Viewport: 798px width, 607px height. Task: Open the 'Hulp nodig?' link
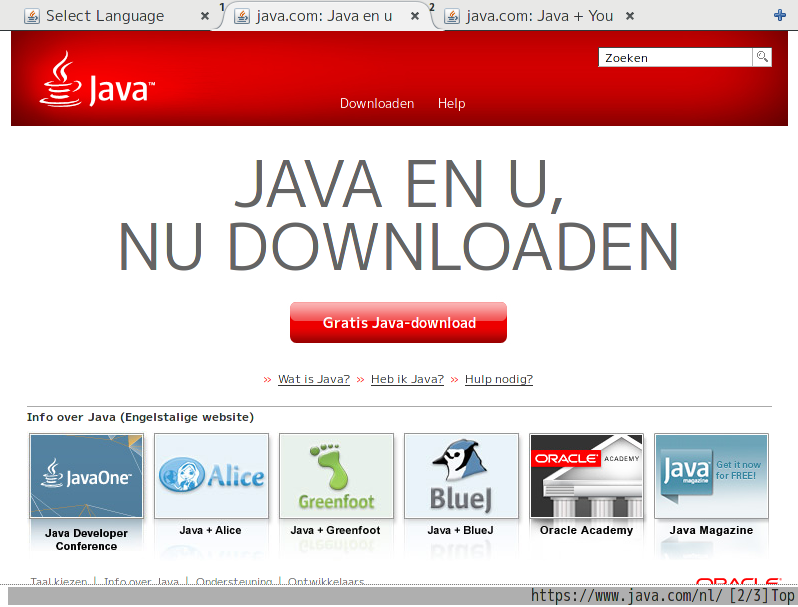coord(499,379)
